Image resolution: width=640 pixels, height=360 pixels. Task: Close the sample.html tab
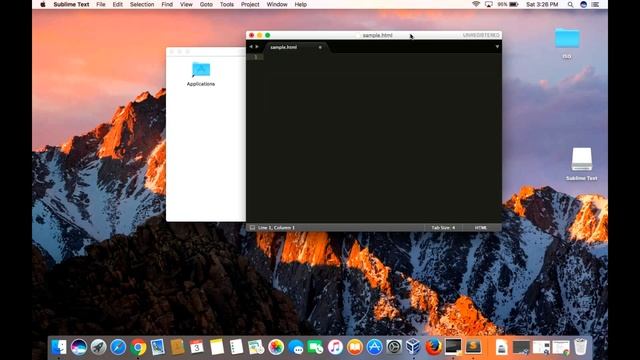click(320, 47)
